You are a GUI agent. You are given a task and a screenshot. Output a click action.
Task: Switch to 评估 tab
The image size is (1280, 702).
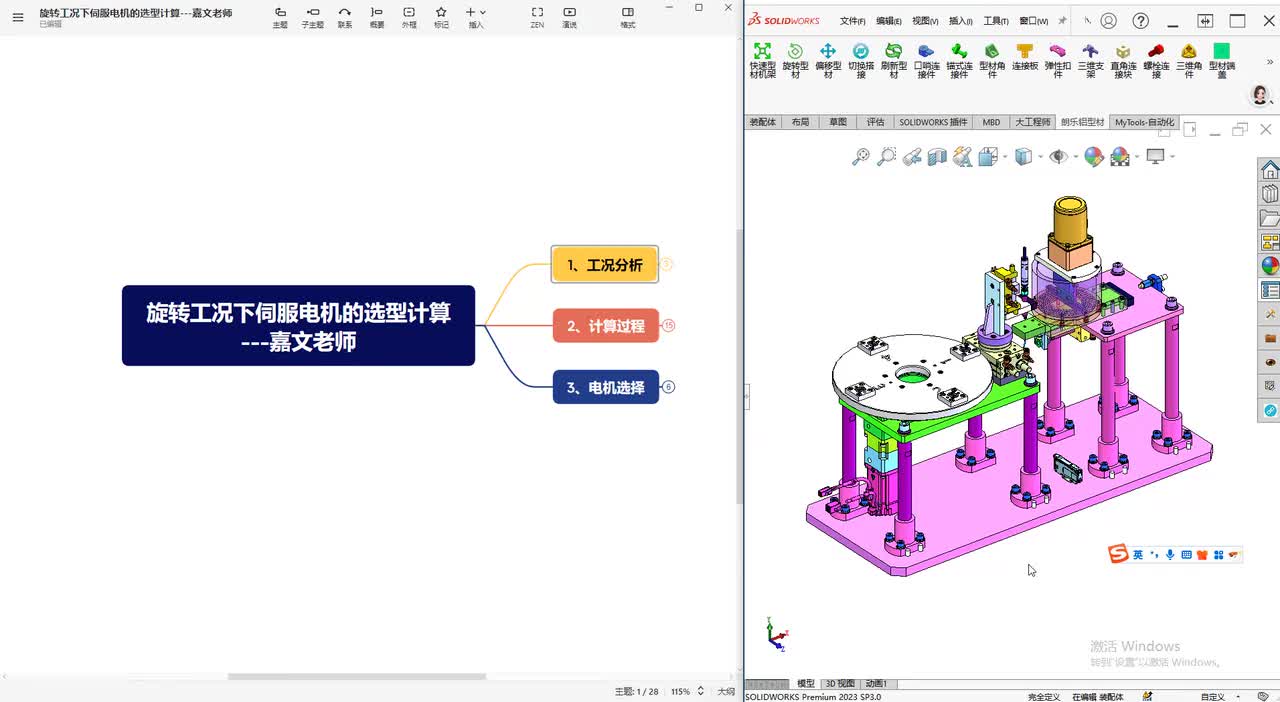coord(875,122)
